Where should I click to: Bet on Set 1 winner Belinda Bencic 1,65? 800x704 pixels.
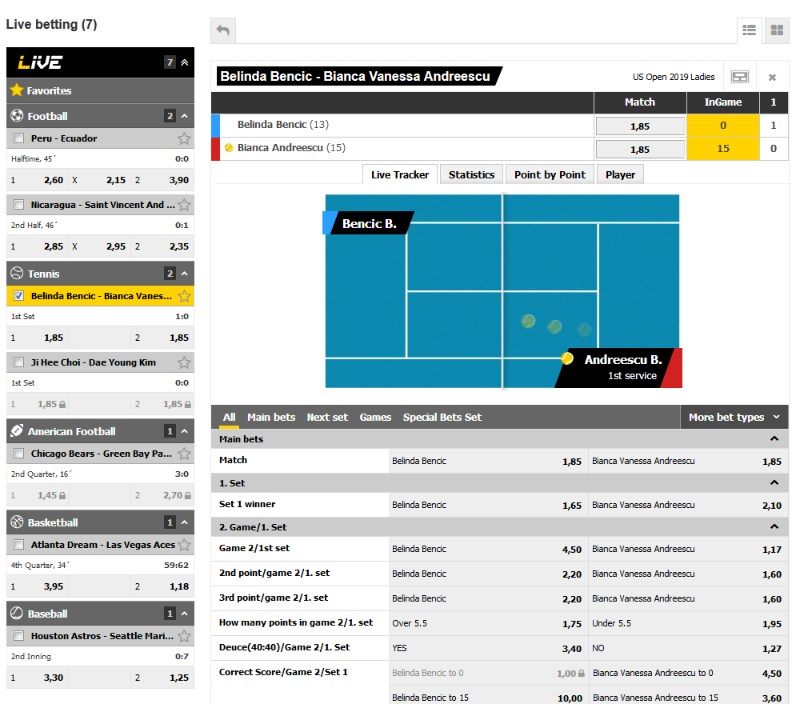click(487, 505)
